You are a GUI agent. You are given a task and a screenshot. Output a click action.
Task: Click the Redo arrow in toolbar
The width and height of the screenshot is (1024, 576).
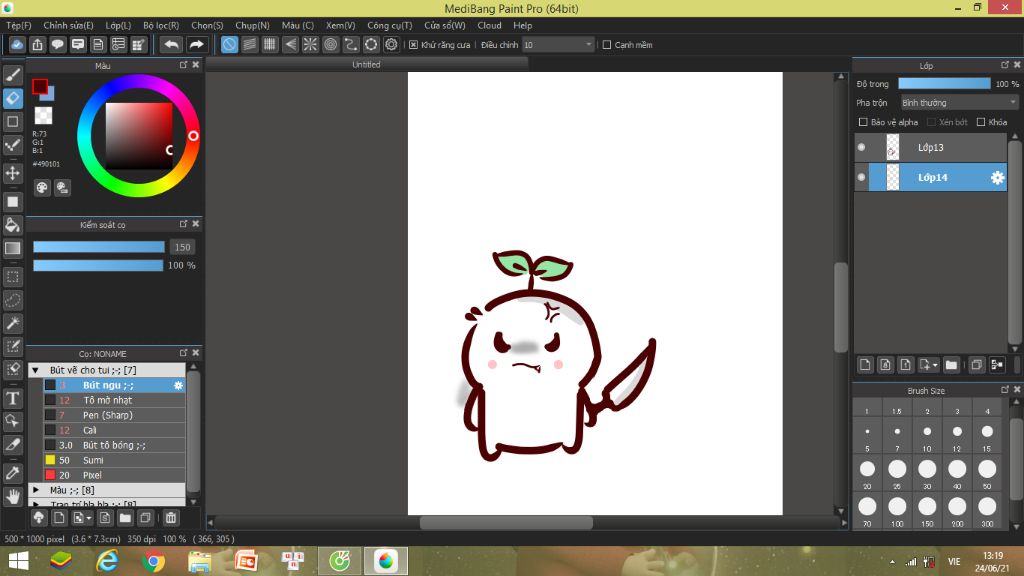tap(197, 45)
